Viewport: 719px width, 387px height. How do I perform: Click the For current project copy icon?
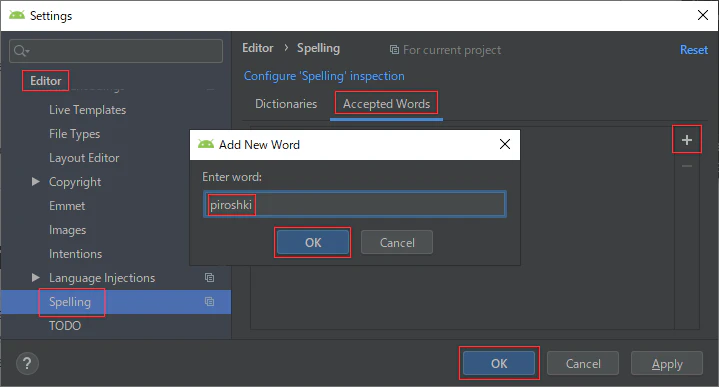pyautogui.click(x=394, y=50)
